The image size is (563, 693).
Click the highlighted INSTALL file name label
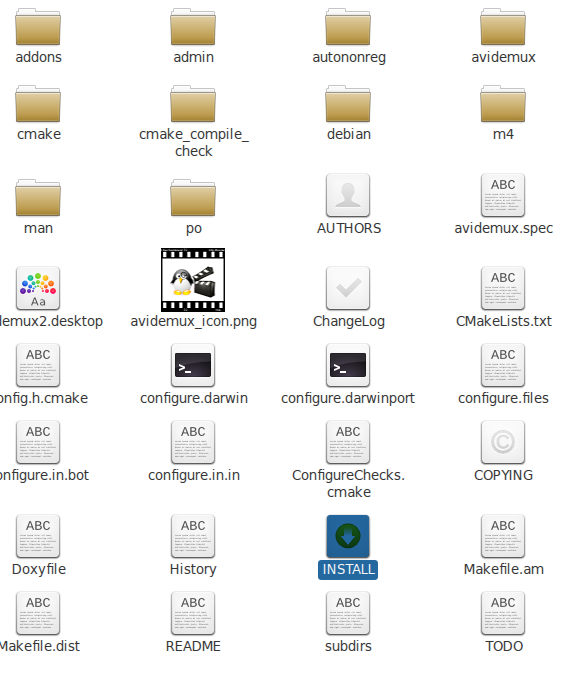click(348, 569)
